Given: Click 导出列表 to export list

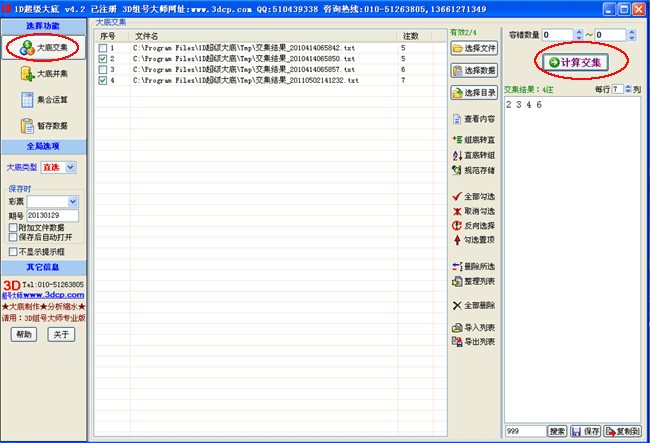Looking at the screenshot, I should coord(474,341).
